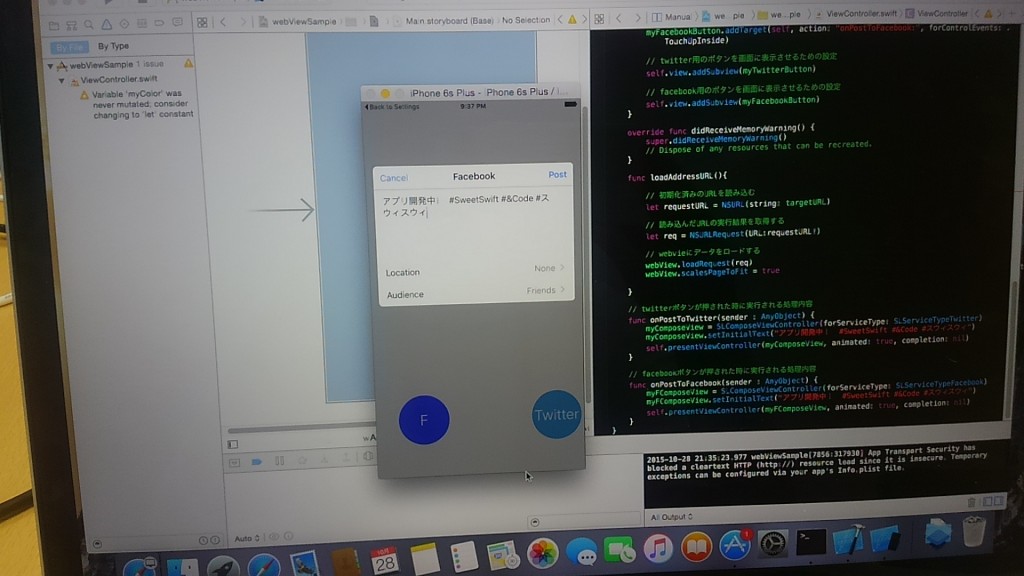This screenshot has height=576, width=1024.
Task: Open the Project navigator folder icon
Action: pyautogui.click(x=54, y=25)
